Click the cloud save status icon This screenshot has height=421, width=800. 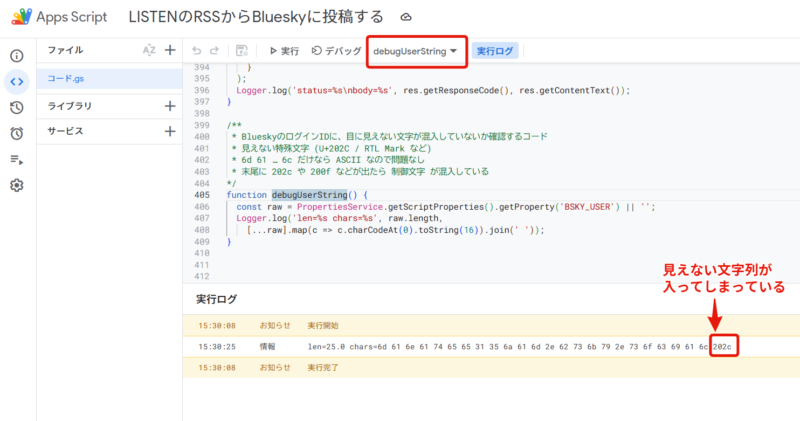tap(405, 18)
